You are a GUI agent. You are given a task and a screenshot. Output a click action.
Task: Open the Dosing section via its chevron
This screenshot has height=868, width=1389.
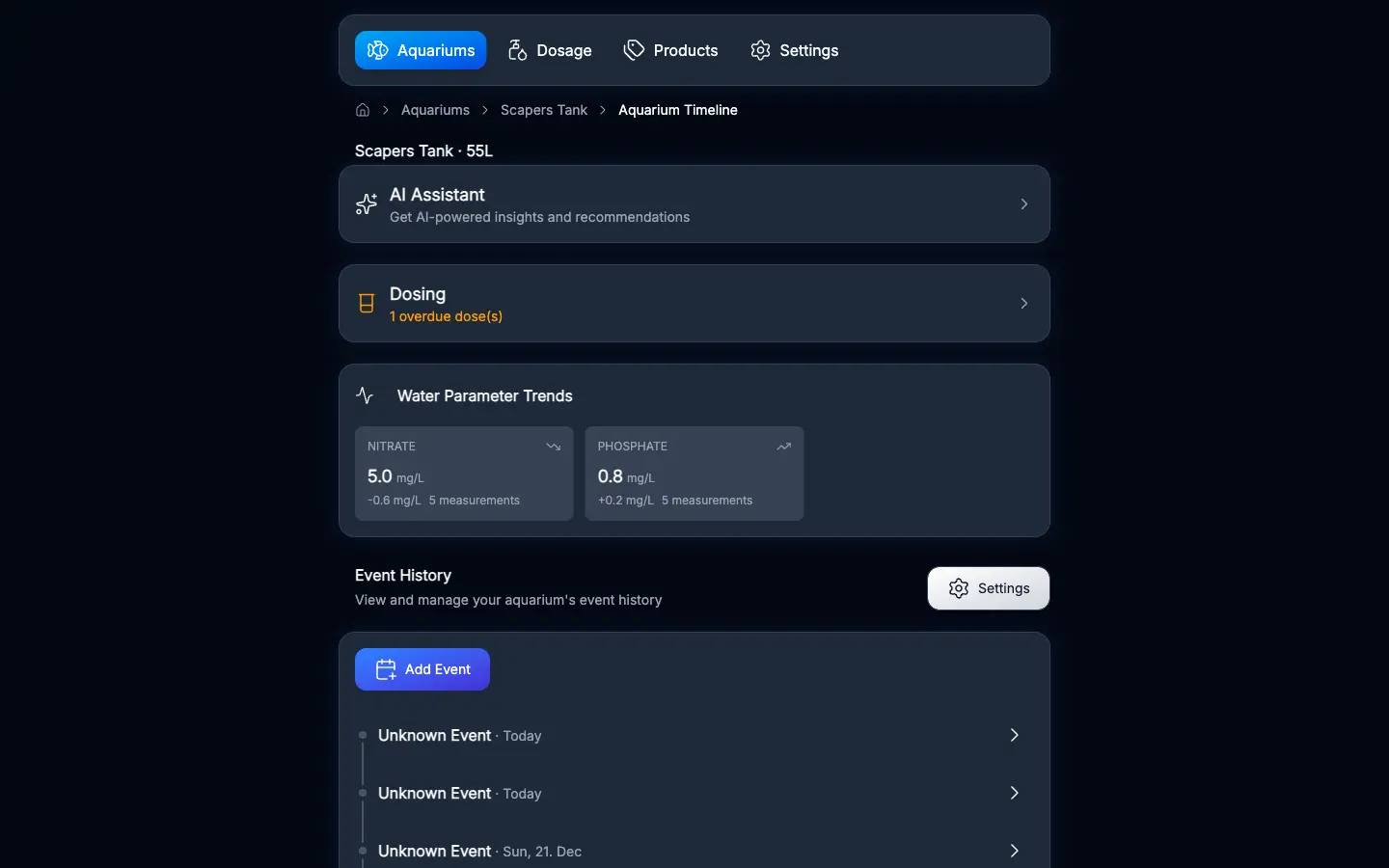(x=1022, y=303)
